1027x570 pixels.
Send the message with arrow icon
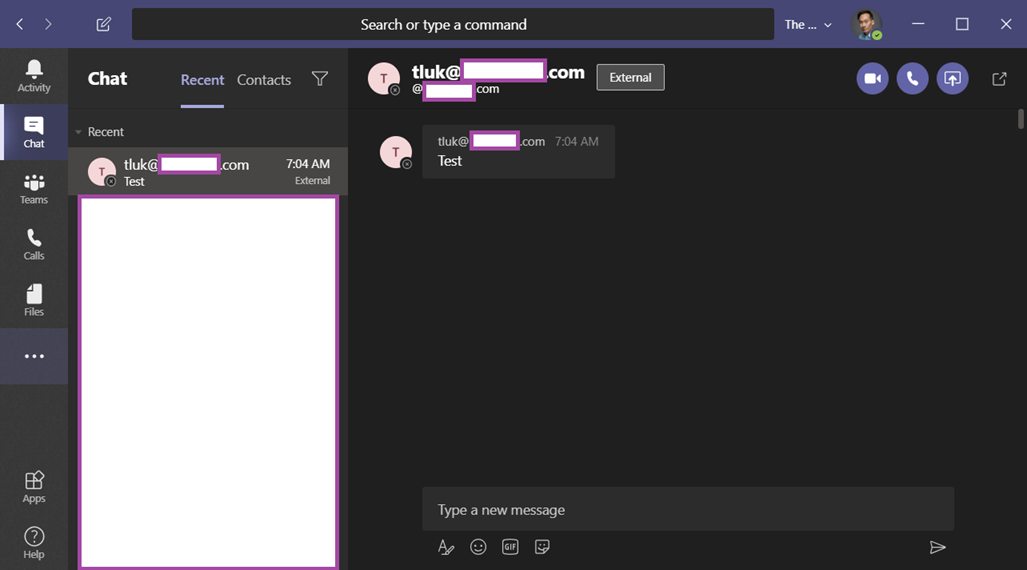point(937,547)
